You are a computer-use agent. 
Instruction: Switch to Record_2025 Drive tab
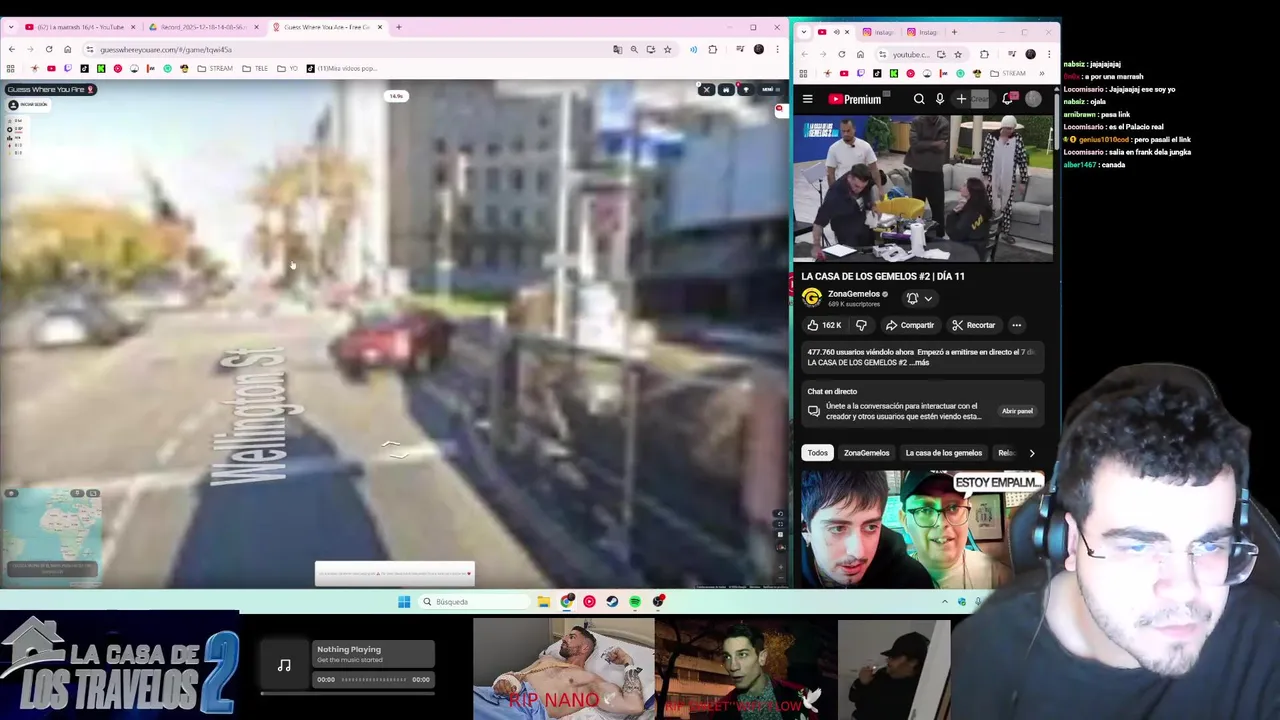pyautogui.click(x=202, y=27)
